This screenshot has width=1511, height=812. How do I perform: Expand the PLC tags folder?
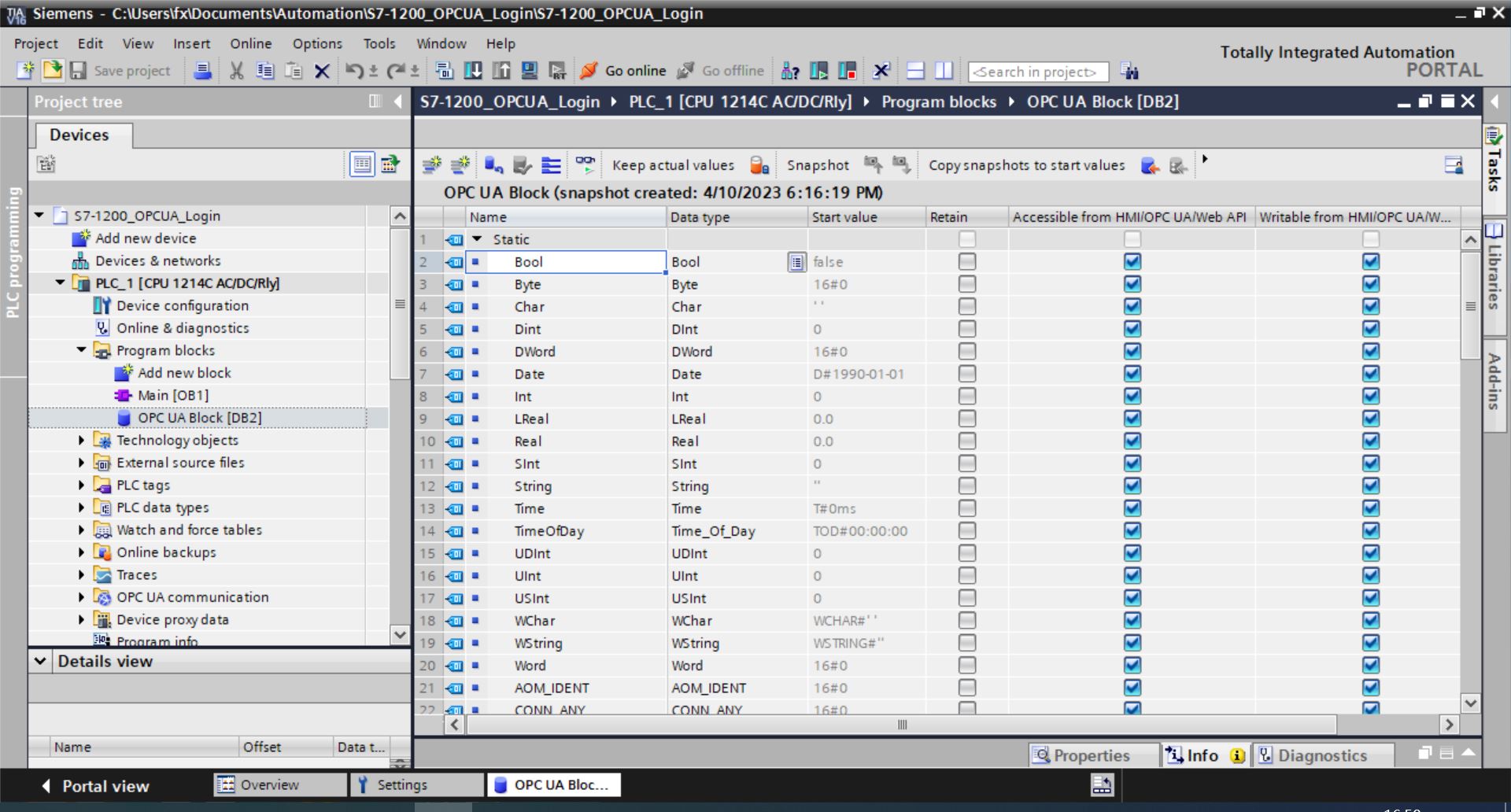[x=81, y=485]
